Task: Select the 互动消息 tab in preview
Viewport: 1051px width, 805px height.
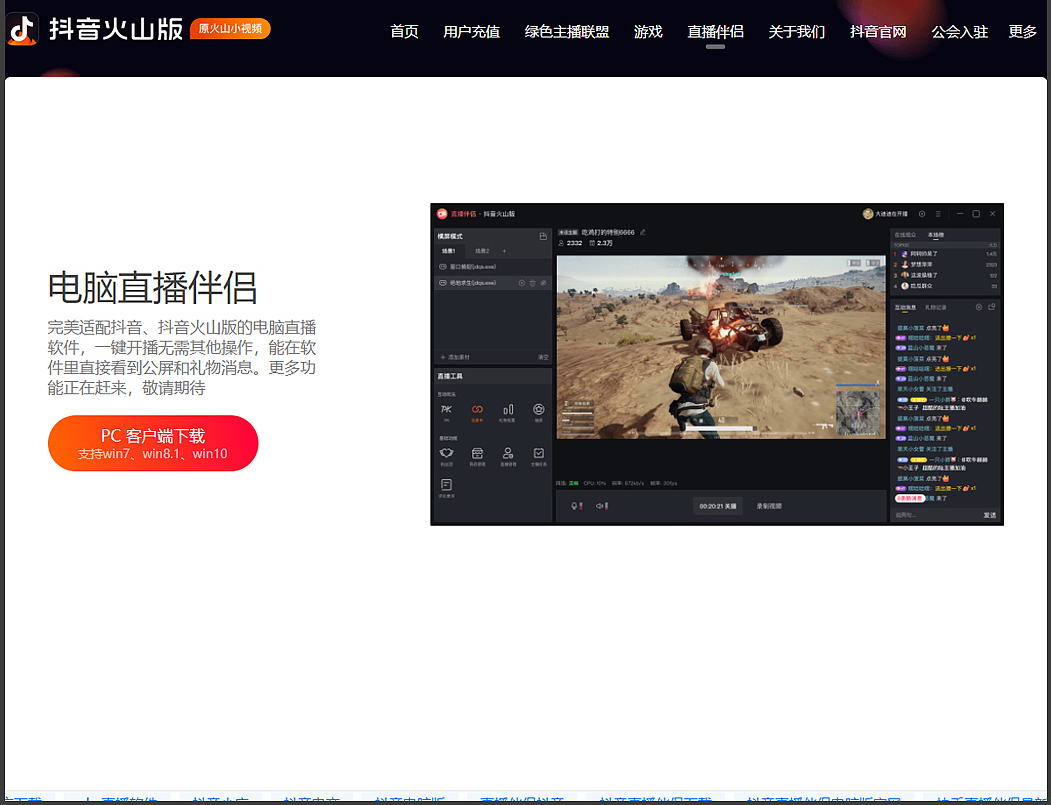Action: pyautogui.click(x=905, y=307)
